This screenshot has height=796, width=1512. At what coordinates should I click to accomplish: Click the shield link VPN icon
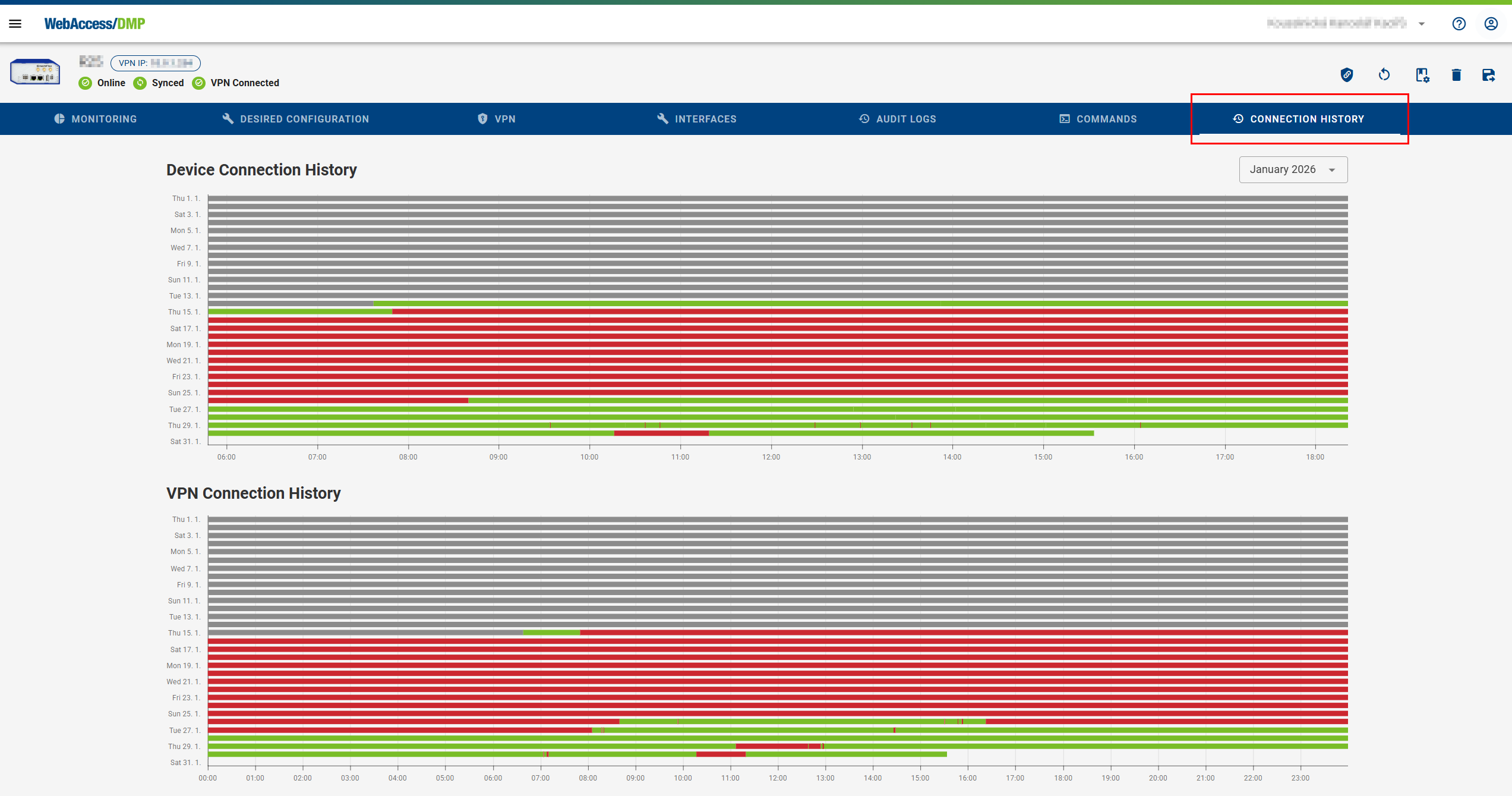[x=1347, y=75]
